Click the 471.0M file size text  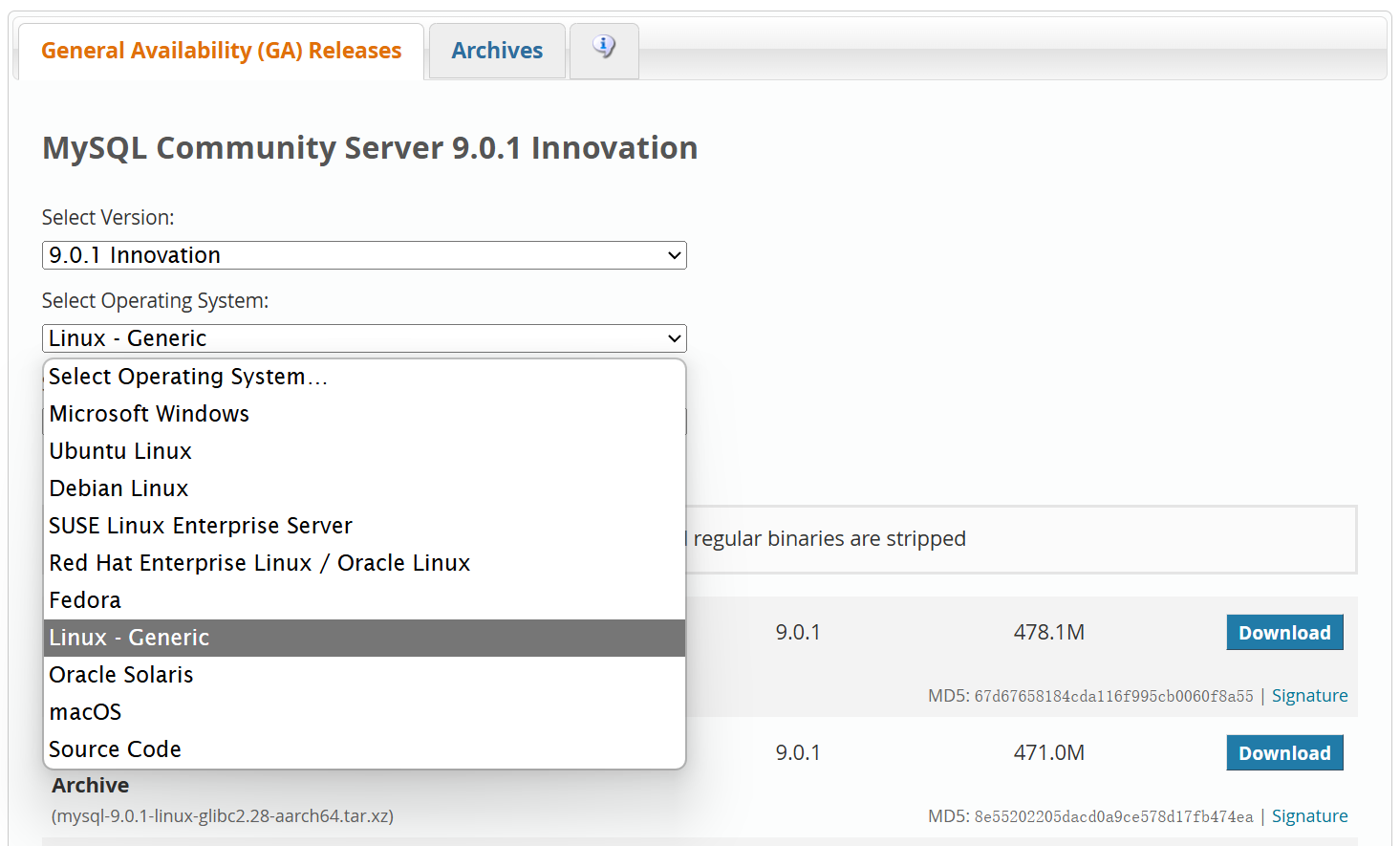tap(1049, 753)
